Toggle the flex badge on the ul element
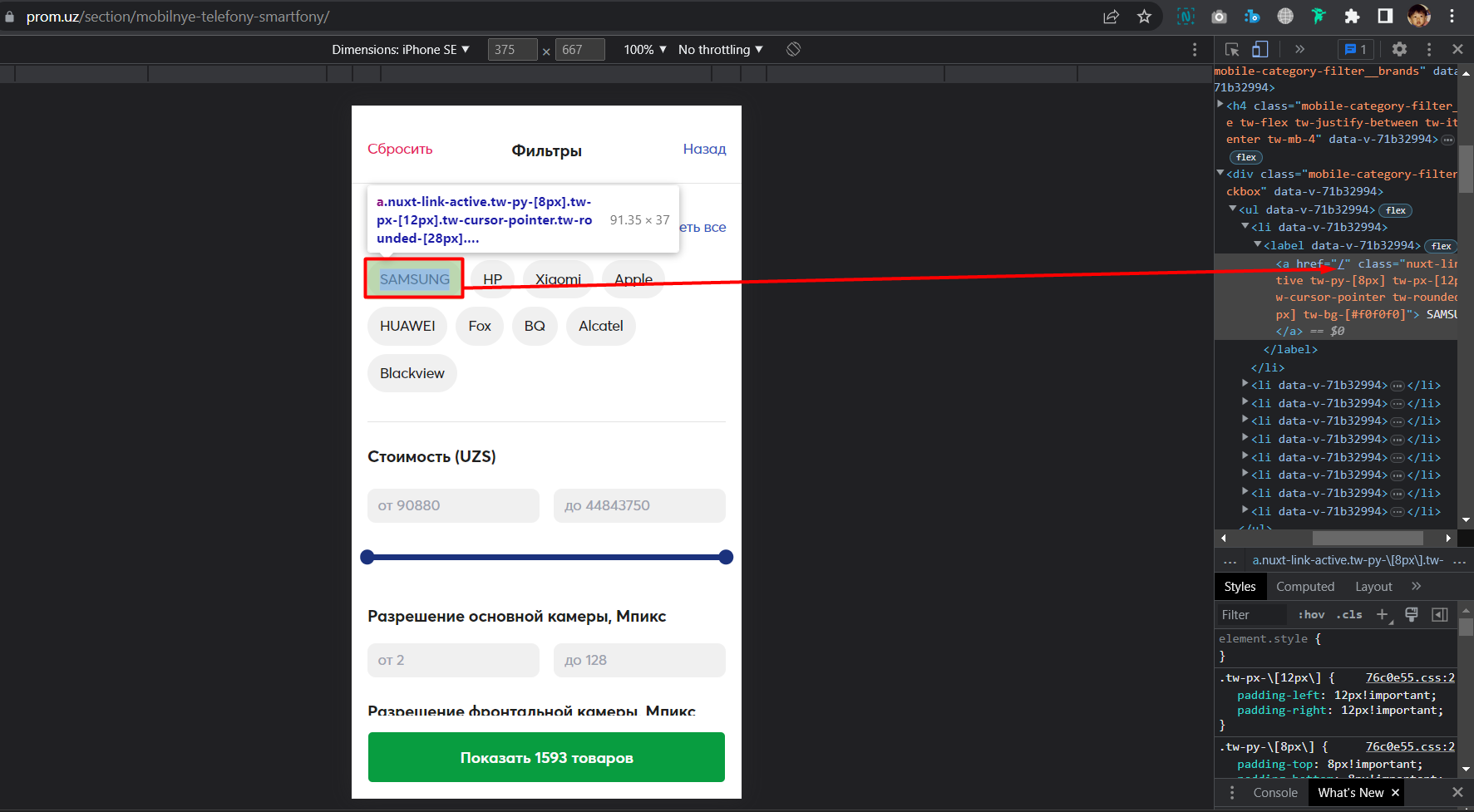Screen dimensions: 1474x812 tap(1396, 210)
